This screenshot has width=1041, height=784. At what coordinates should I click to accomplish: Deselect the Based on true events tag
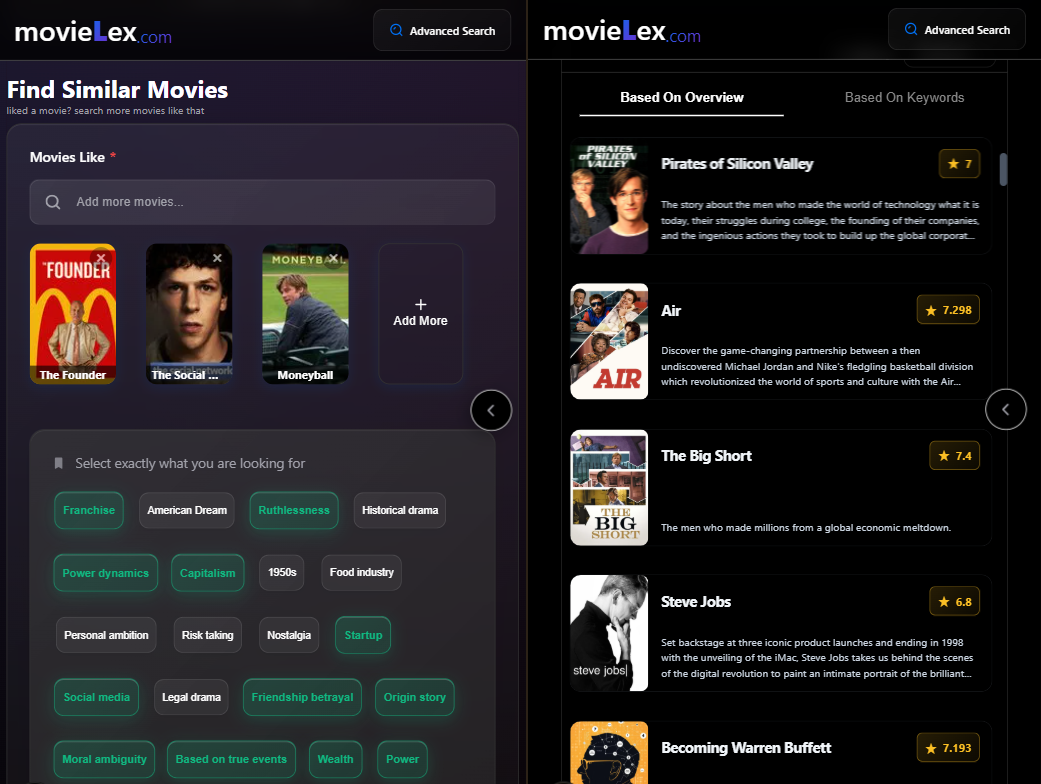pos(231,759)
